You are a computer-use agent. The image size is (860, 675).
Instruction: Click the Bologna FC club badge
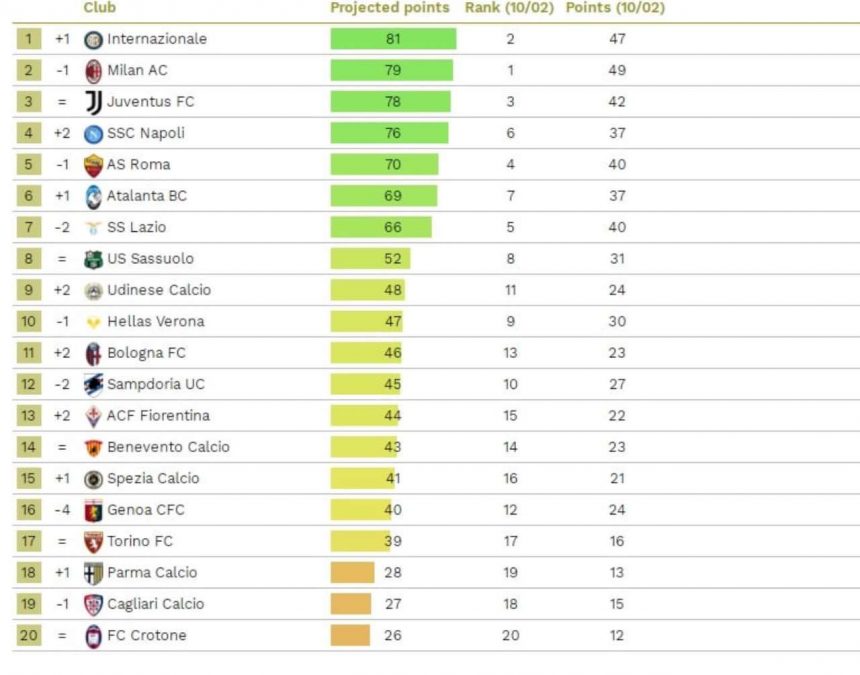point(93,353)
